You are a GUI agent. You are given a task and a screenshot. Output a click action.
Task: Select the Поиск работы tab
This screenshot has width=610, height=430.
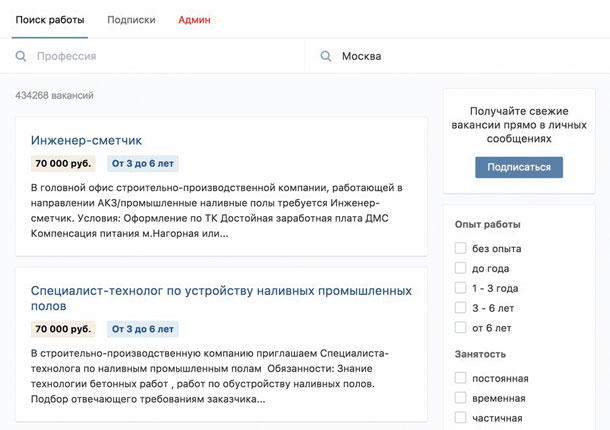(x=50, y=20)
